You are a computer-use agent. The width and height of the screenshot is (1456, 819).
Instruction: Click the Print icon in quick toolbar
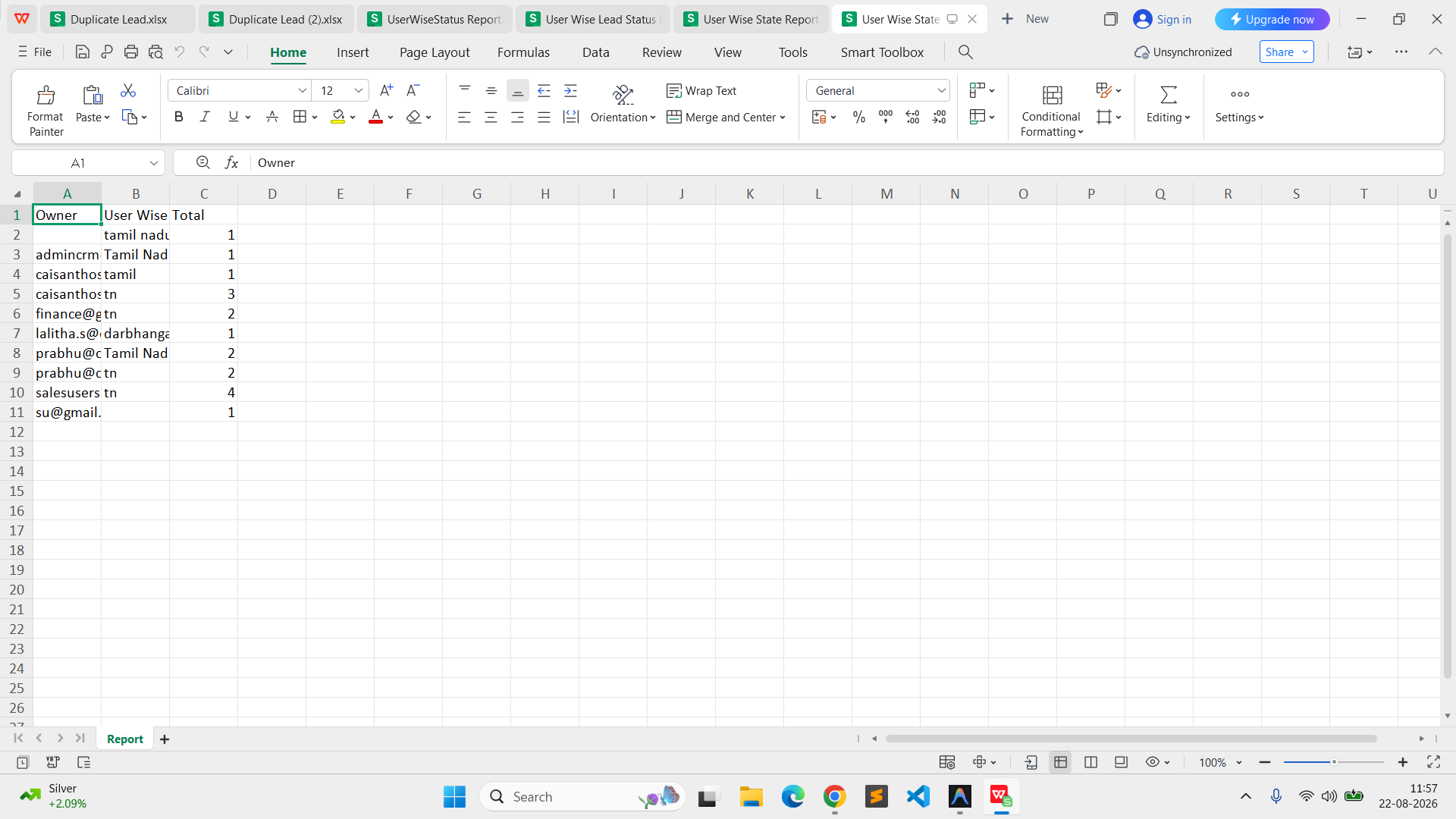point(131,52)
